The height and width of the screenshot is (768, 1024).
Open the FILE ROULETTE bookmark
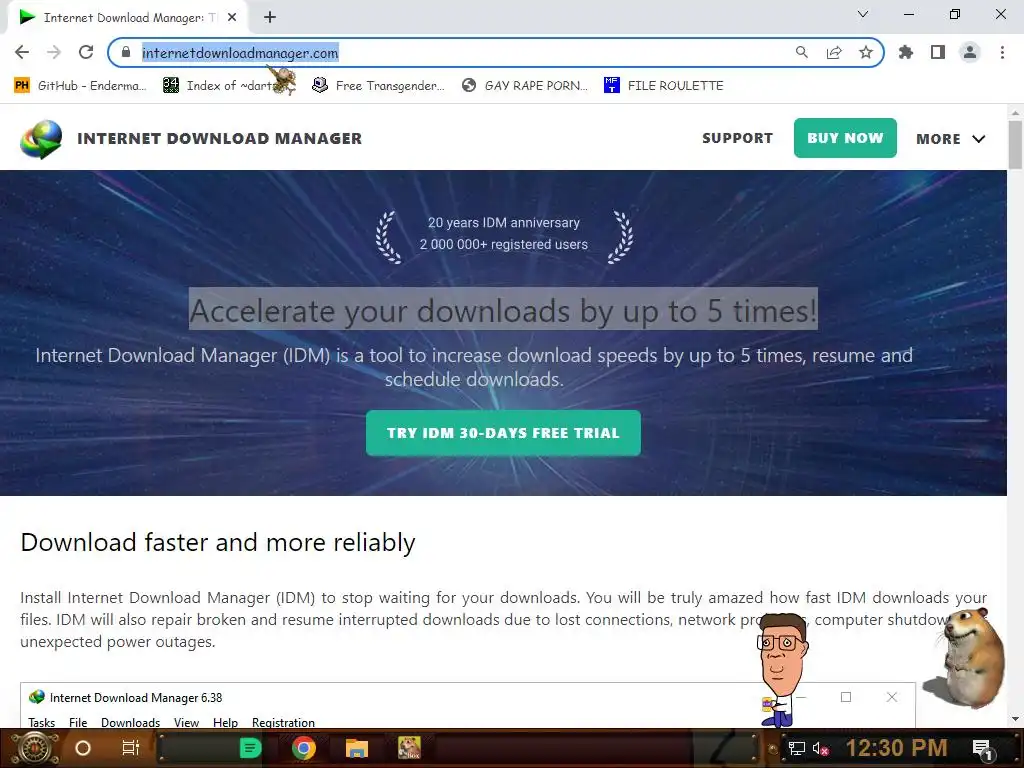coord(664,86)
